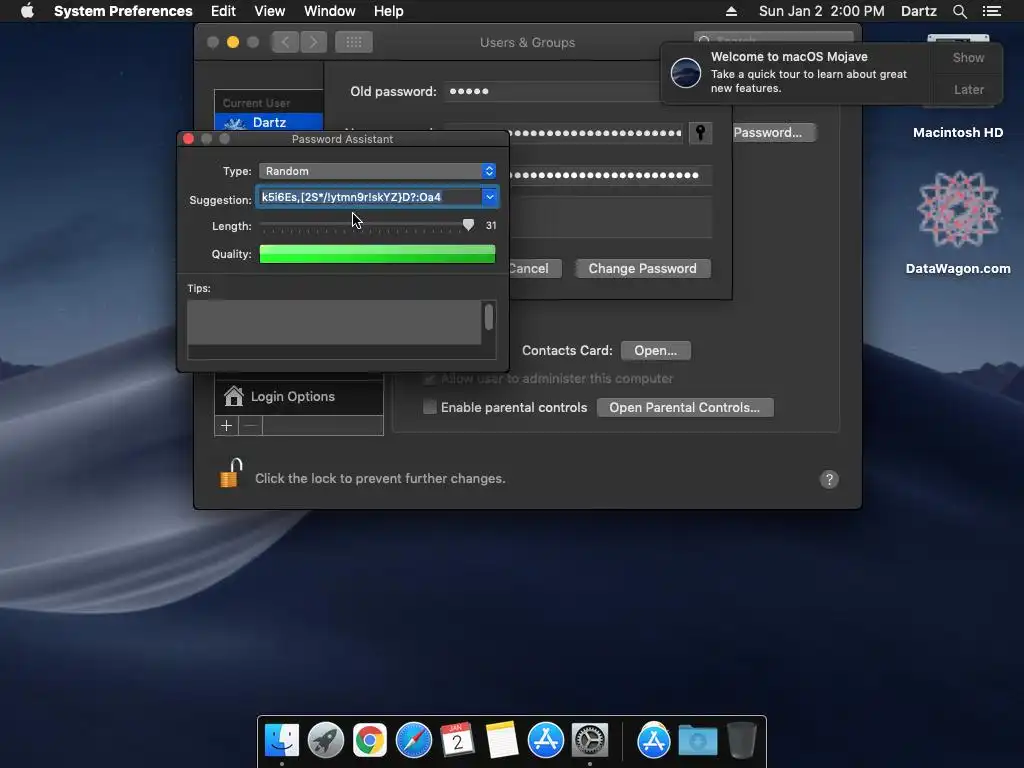
Task: Open the Edit menu
Action: click(223, 11)
